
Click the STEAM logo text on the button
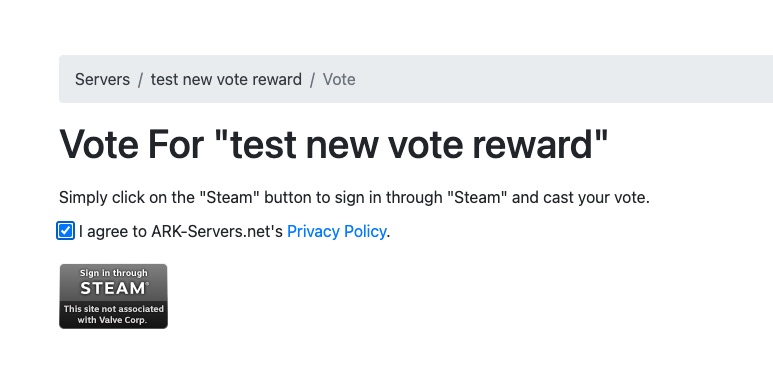(113, 288)
